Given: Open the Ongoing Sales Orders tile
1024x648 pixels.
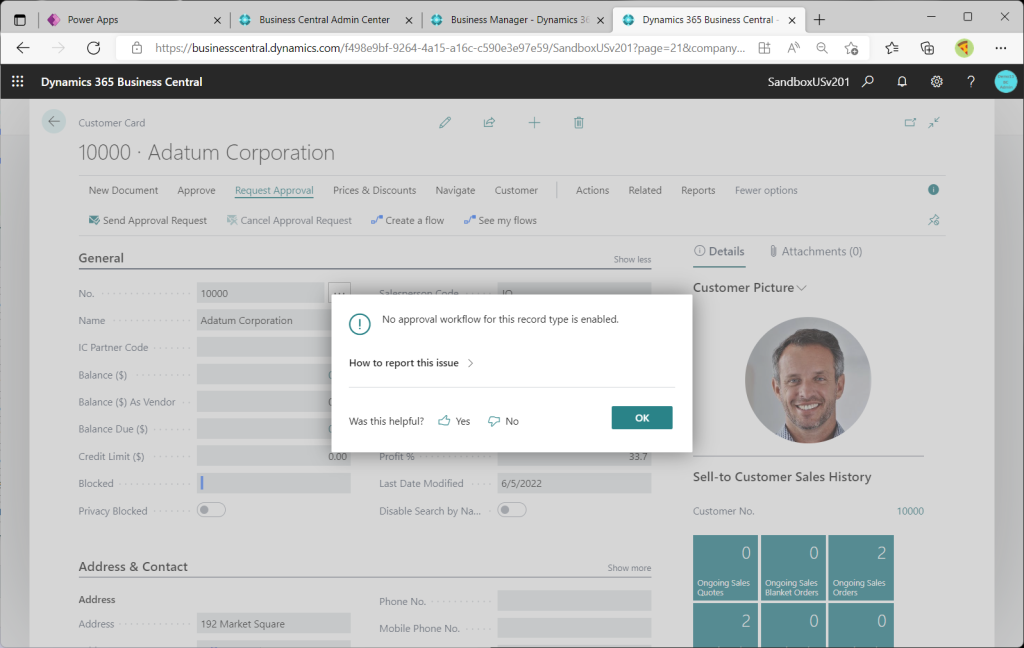Looking at the screenshot, I should 861,568.
